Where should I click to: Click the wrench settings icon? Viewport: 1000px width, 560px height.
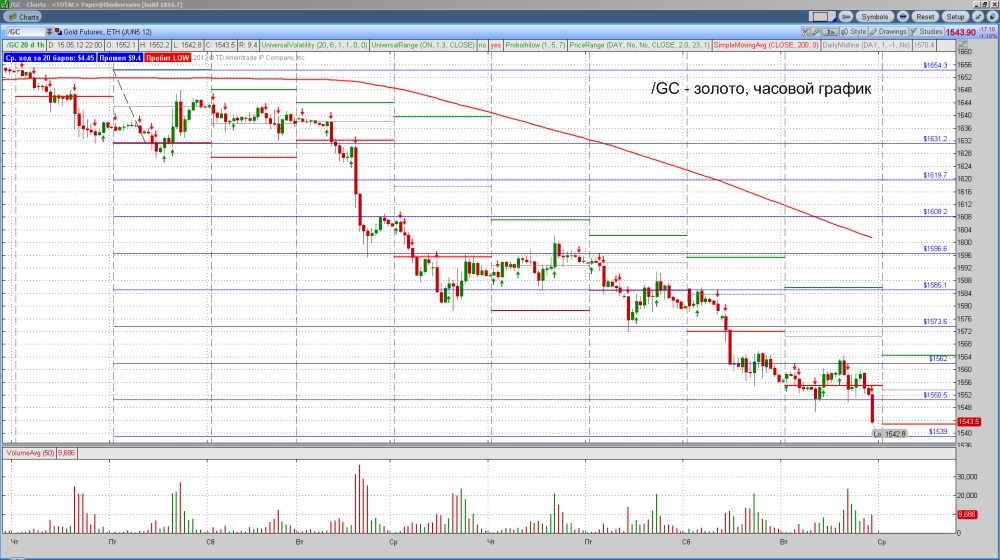[x=815, y=32]
